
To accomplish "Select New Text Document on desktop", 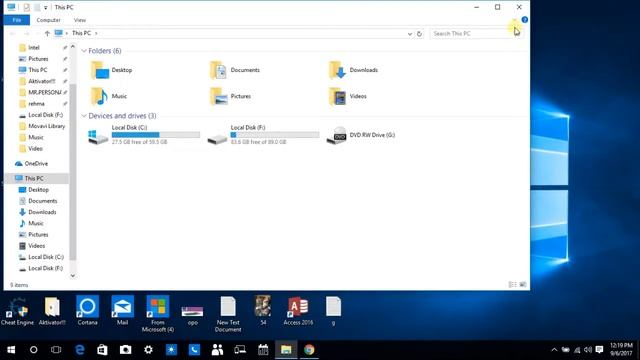I will click(228, 314).
